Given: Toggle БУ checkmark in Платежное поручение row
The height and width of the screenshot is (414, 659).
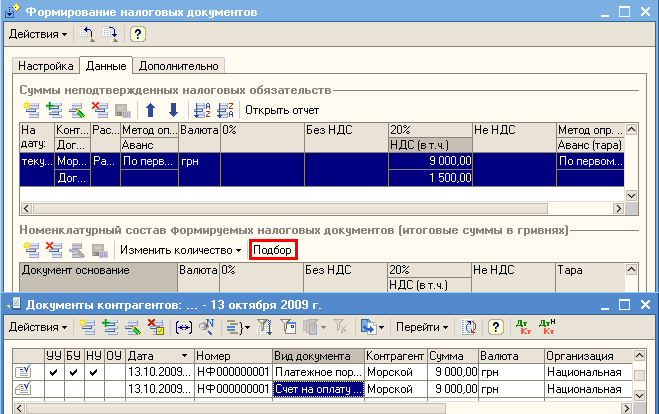Looking at the screenshot, I should pyautogui.click(x=73, y=373).
